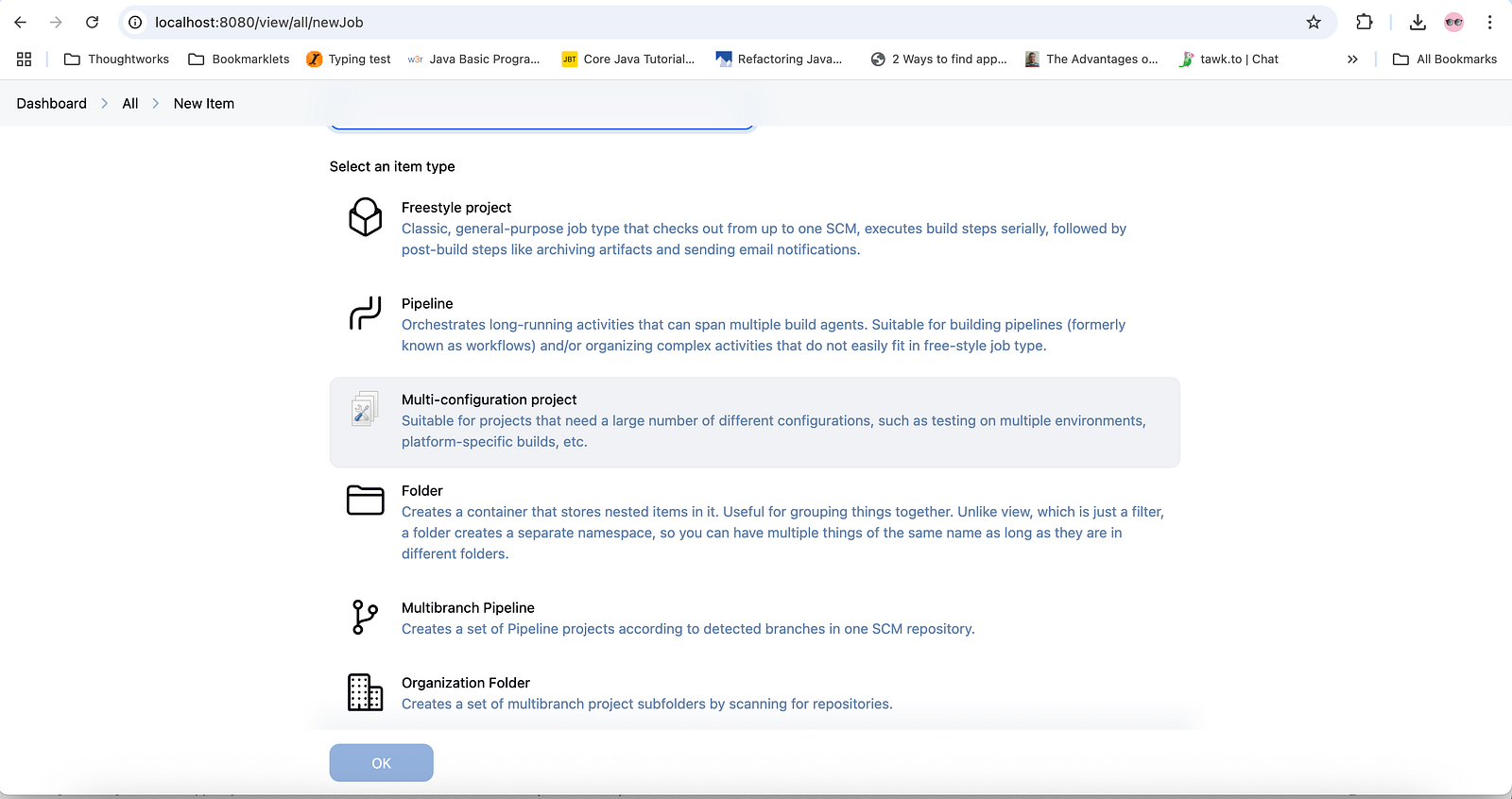The width and height of the screenshot is (1512, 799).
Task: Open the Core Java Tutorial bookmark
Action: click(x=628, y=59)
